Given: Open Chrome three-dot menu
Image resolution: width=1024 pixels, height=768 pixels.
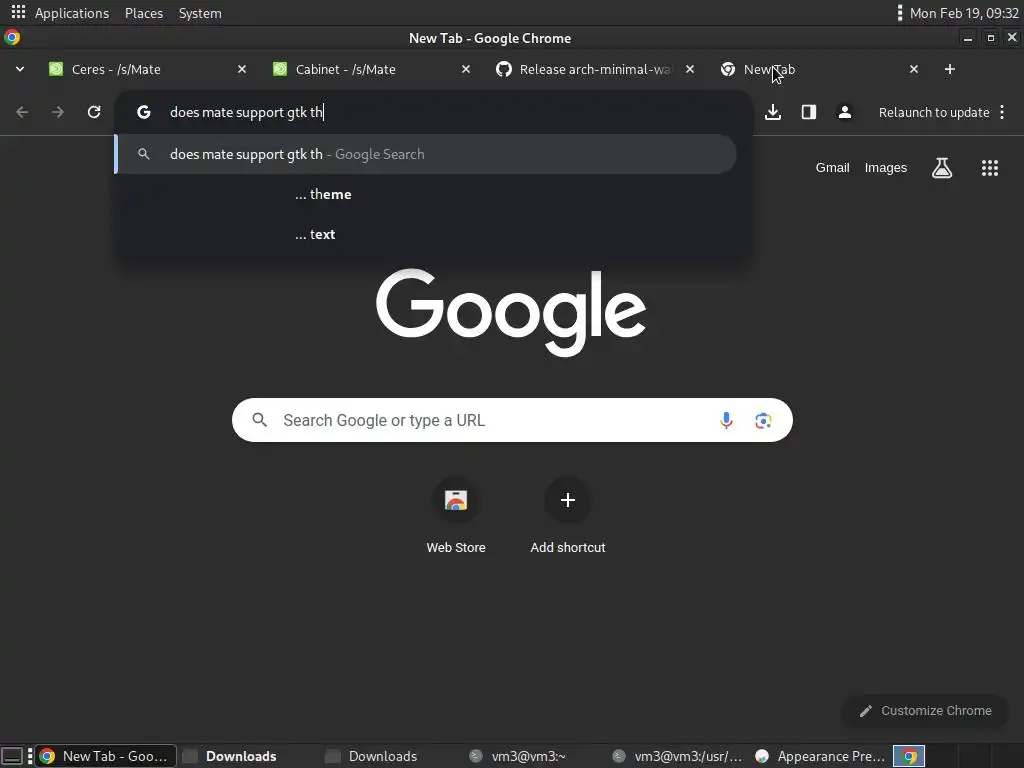Looking at the screenshot, I should pos(1002,112).
